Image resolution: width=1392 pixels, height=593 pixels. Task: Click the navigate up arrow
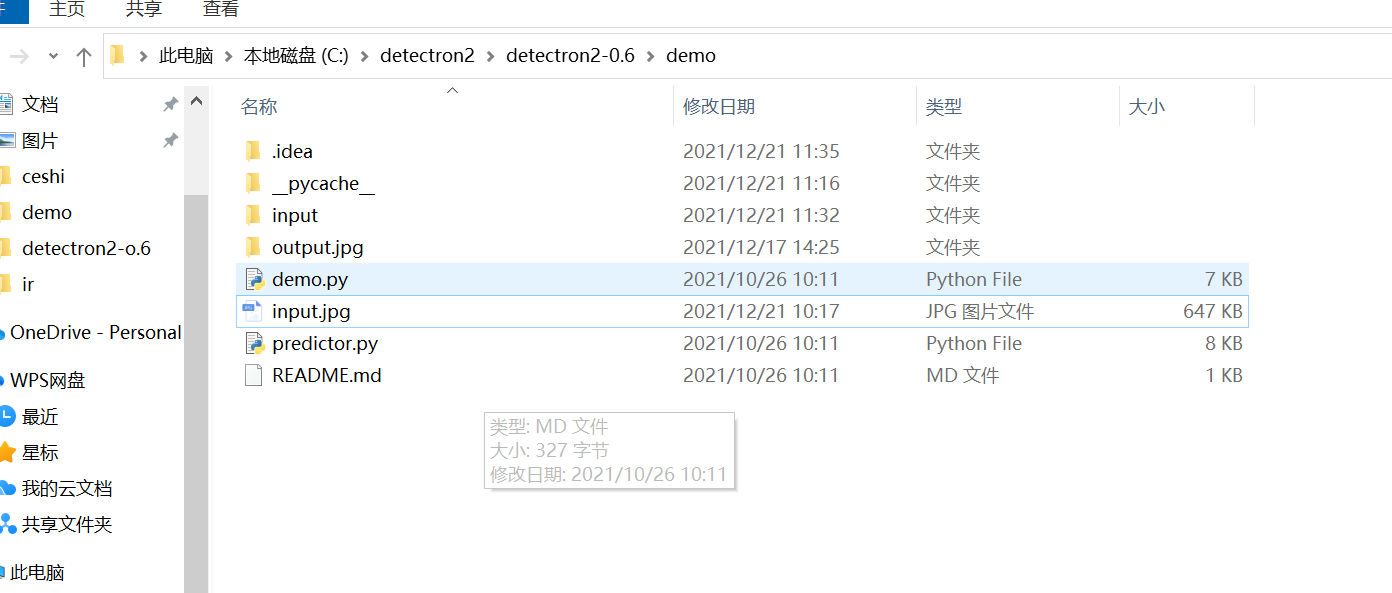83,55
